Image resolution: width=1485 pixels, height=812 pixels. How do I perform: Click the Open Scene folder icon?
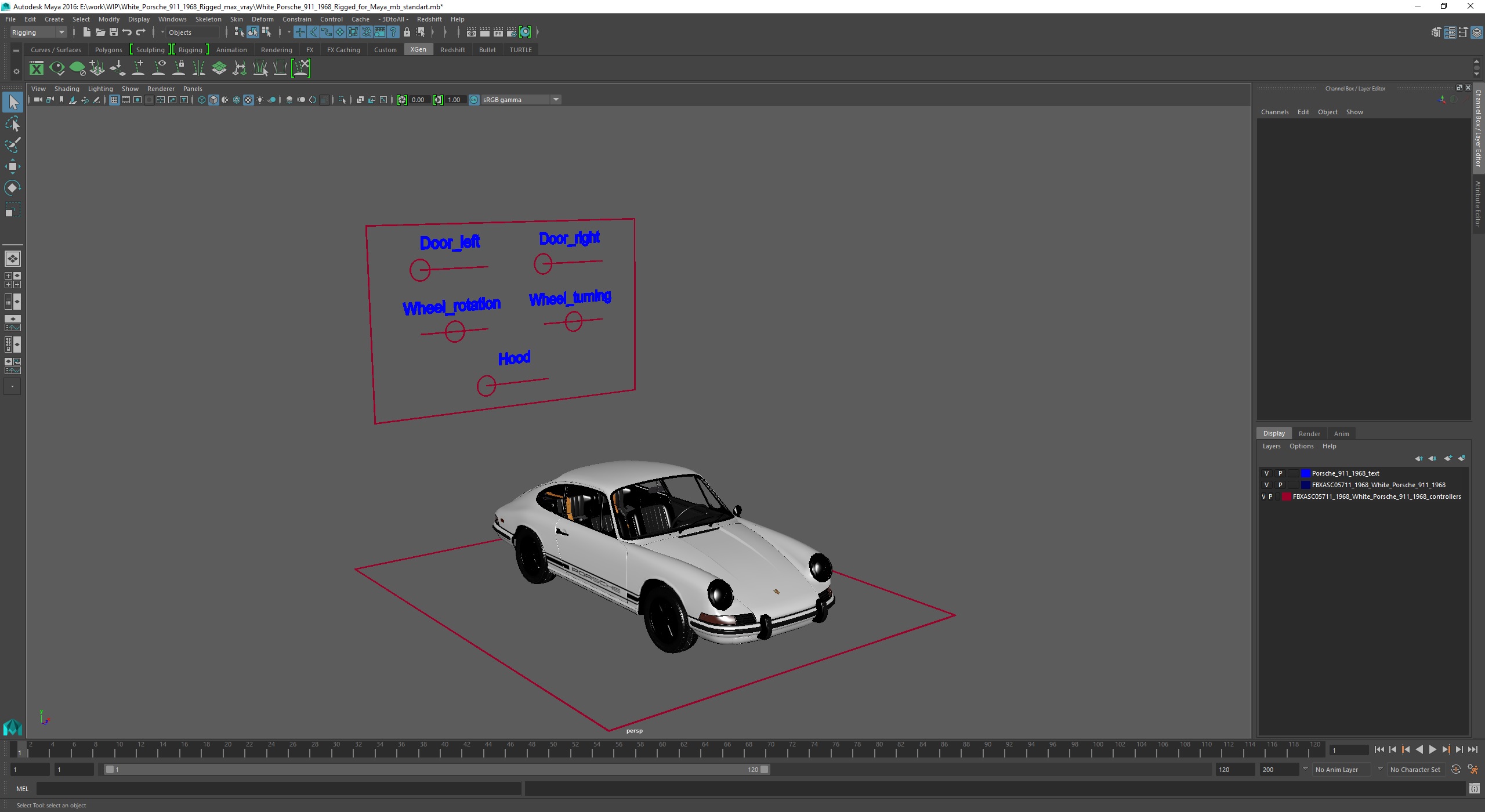tap(100, 32)
